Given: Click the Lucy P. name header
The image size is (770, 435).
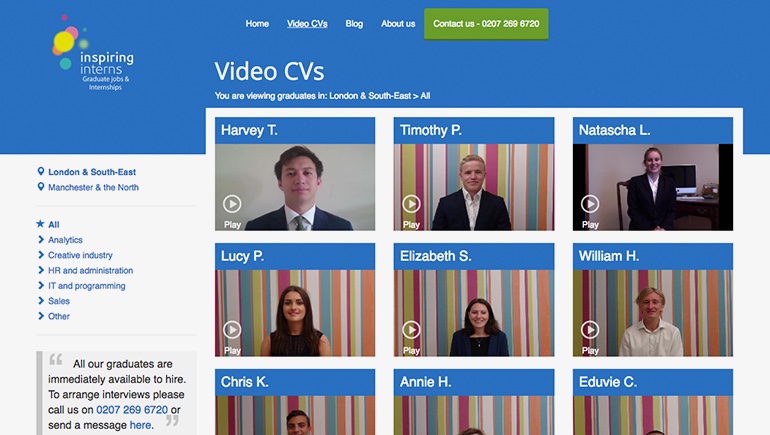Looking at the screenshot, I should pos(295,256).
